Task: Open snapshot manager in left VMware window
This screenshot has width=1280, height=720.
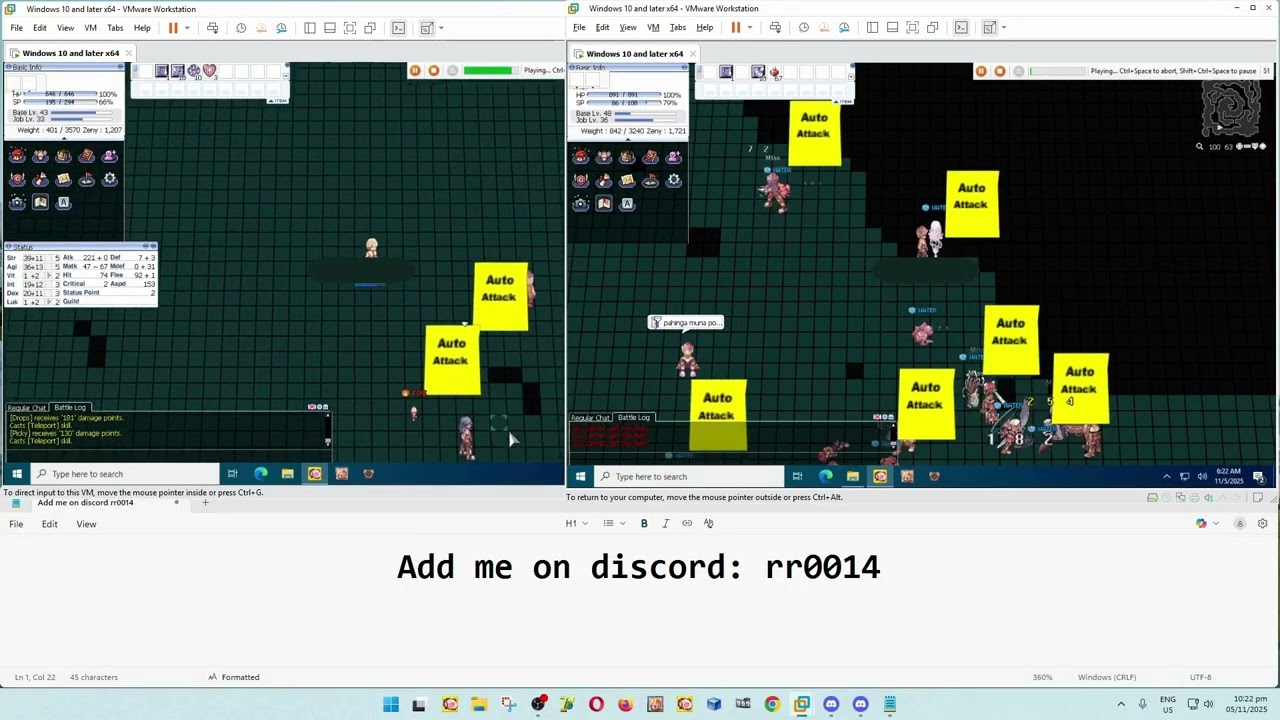Action: tap(281, 28)
